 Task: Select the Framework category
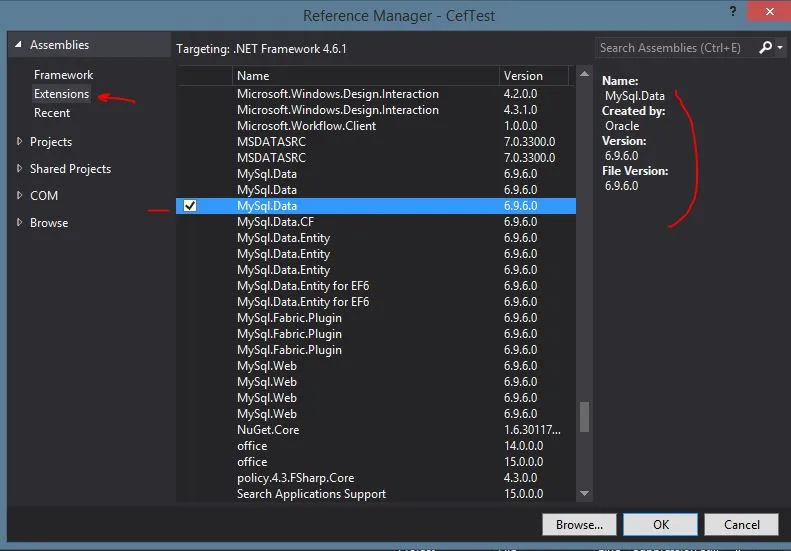click(64, 75)
